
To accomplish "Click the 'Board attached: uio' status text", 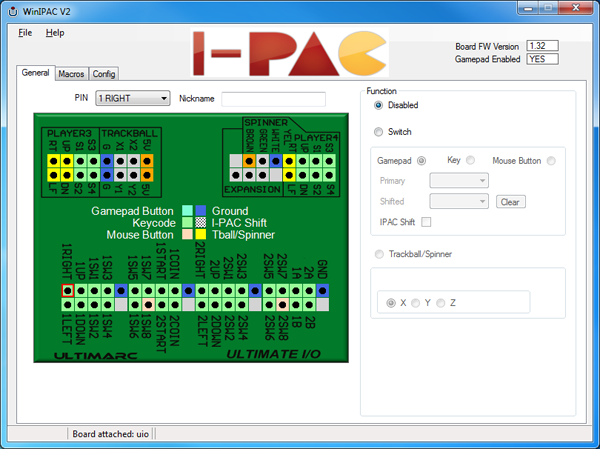I will click(x=110, y=434).
